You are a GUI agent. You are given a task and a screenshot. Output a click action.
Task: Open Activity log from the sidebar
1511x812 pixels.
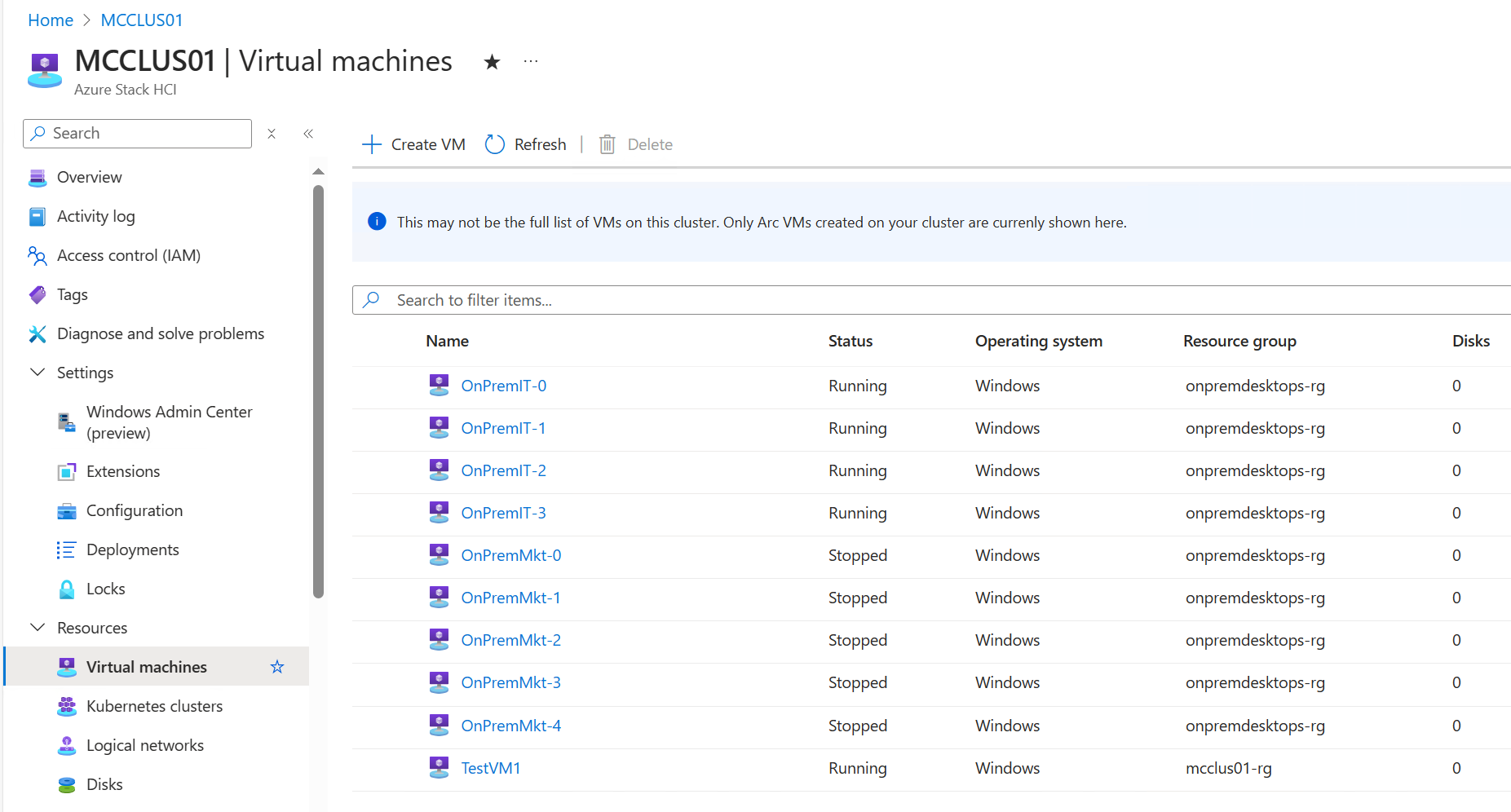95,216
